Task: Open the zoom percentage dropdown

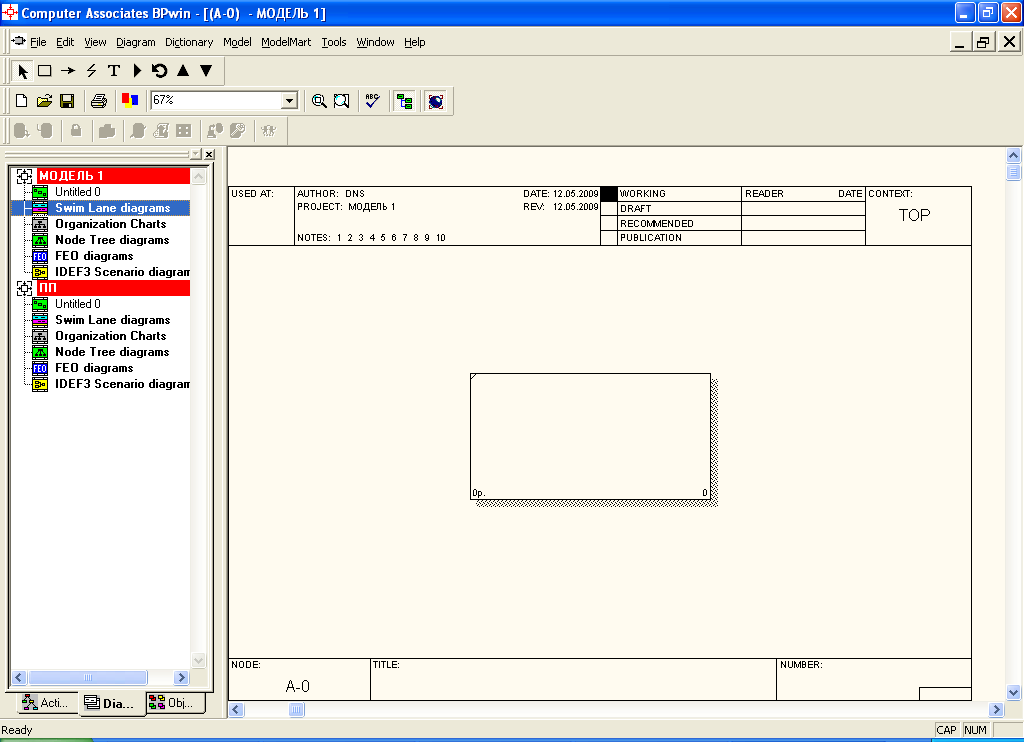Action: [x=289, y=101]
